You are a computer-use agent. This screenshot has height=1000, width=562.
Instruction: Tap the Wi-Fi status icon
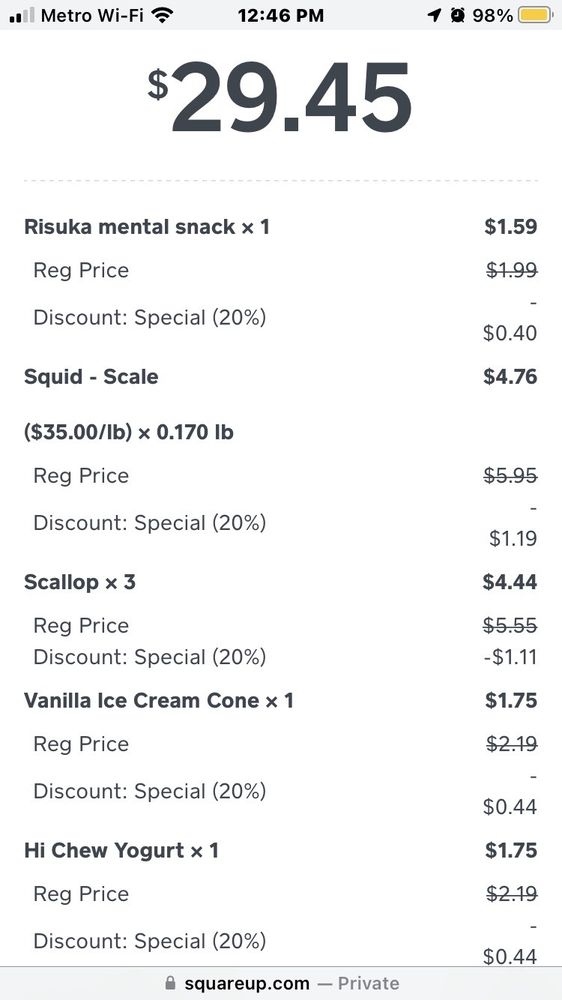click(164, 15)
